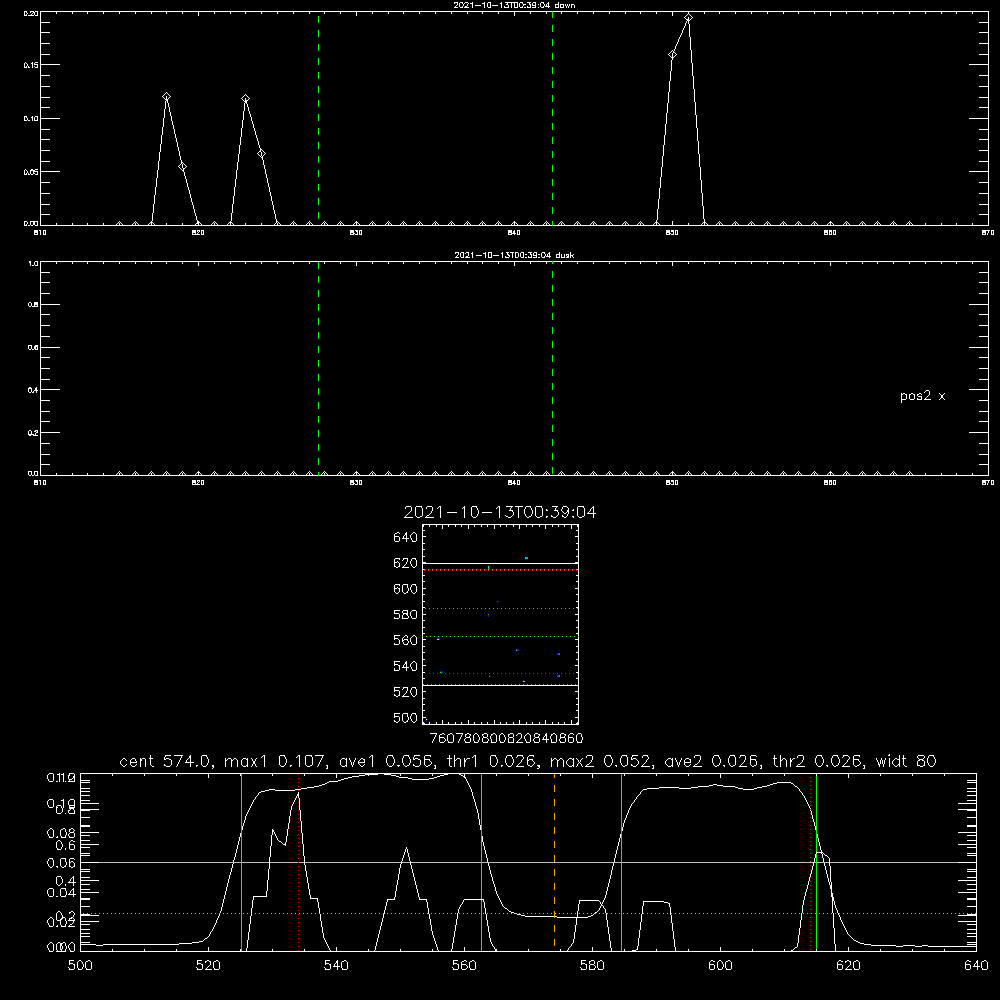Select the dawn diamond marker at 819
The height and width of the screenshot is (1000, 1000).
tap(182, 167)
